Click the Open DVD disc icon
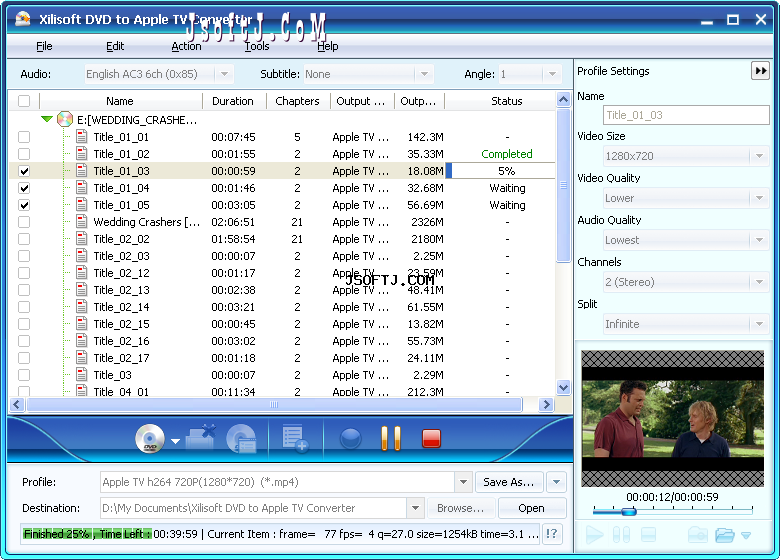Image resolution: width=780 pixels, height=560 pixels. click(150, 439)
